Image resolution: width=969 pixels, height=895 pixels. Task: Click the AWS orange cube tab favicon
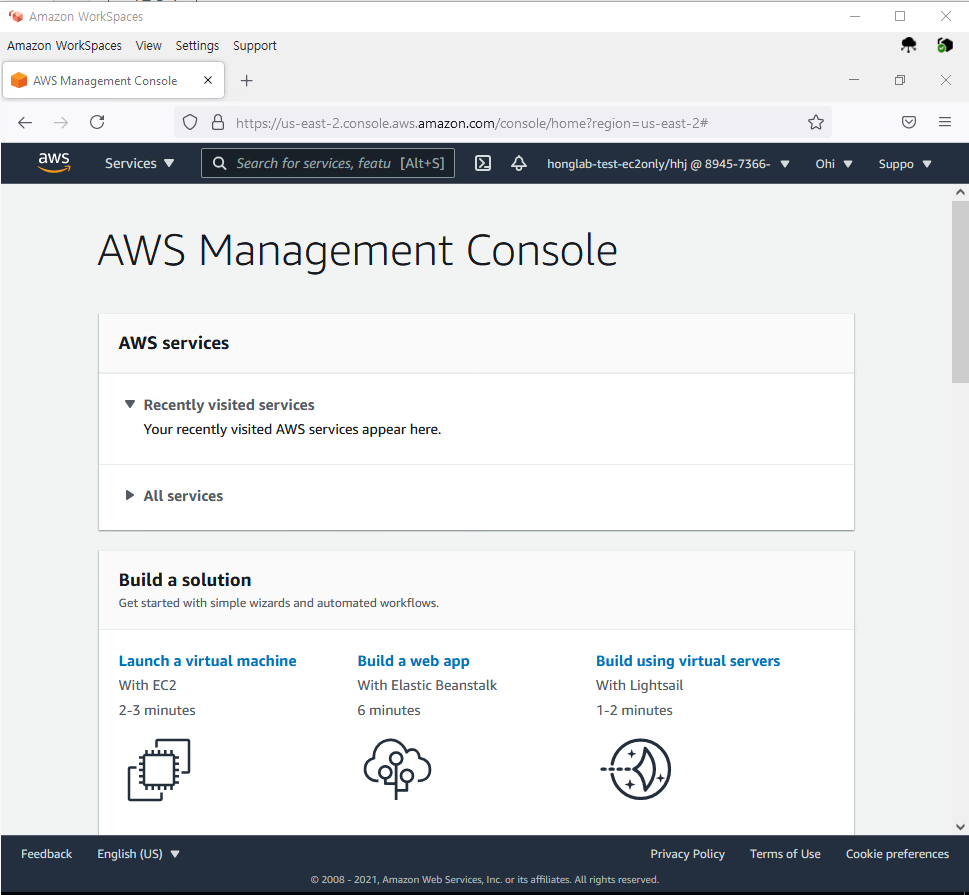click(x=19, y=80)
